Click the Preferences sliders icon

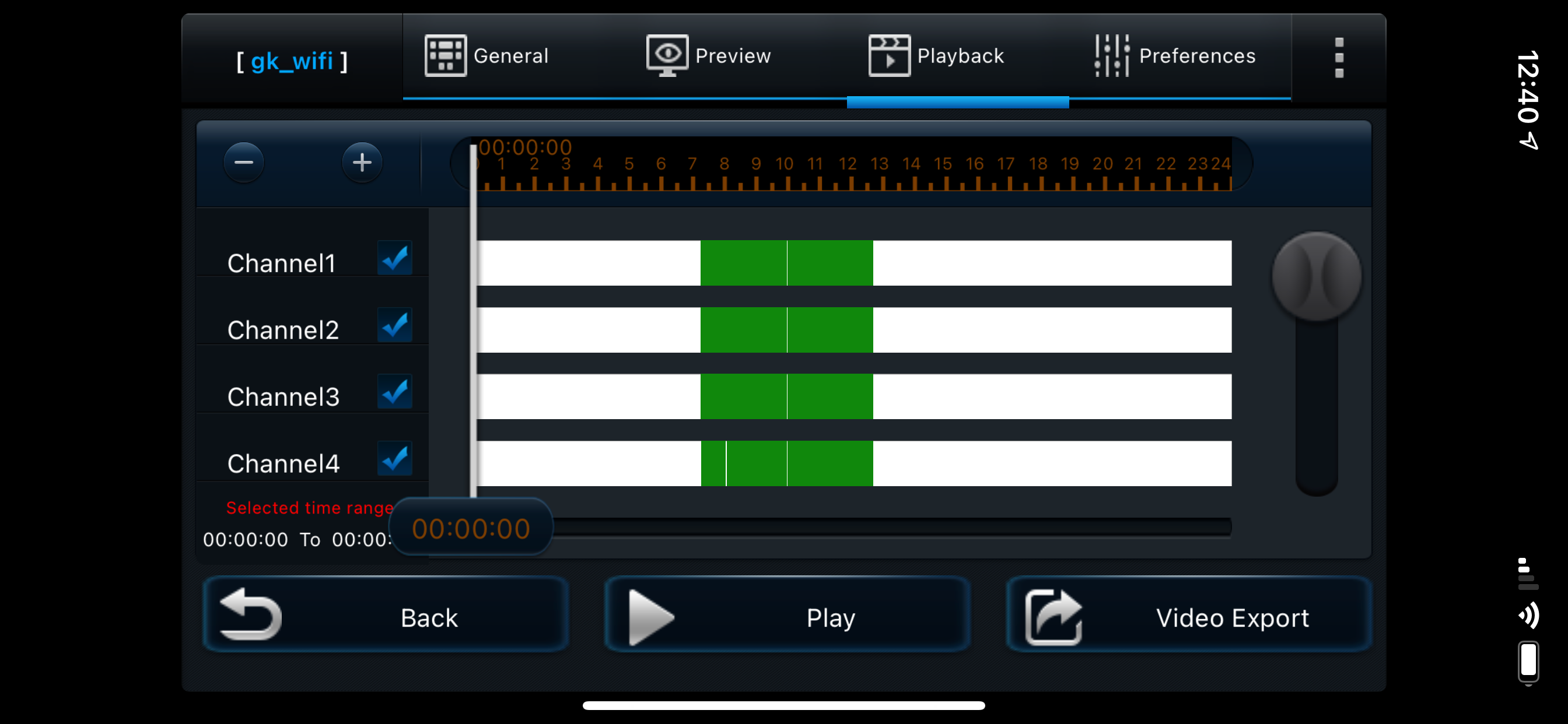click(x=1111, y=56)
